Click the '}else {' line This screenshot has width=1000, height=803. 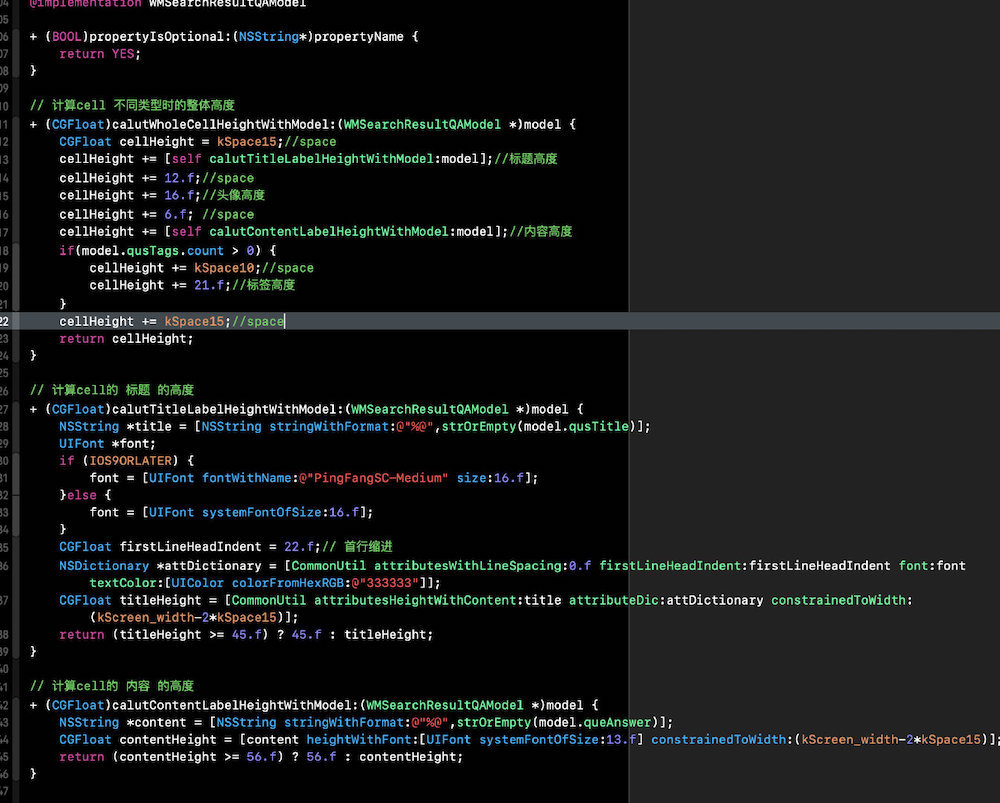(x=85, y=496)
